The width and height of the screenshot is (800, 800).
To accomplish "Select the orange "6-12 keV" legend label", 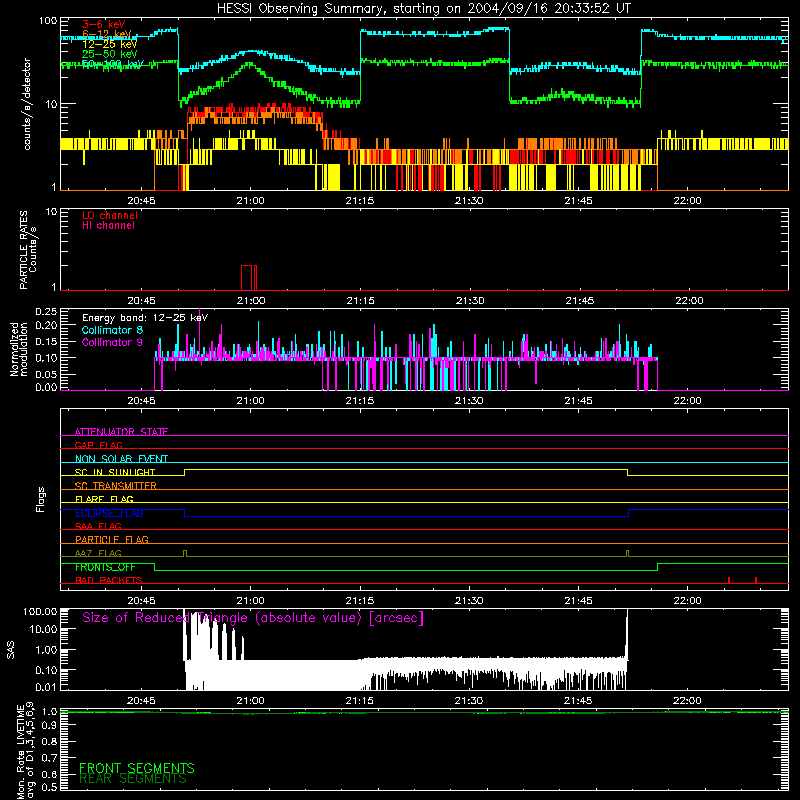I will pyautogui.click(x=107, y=34).
